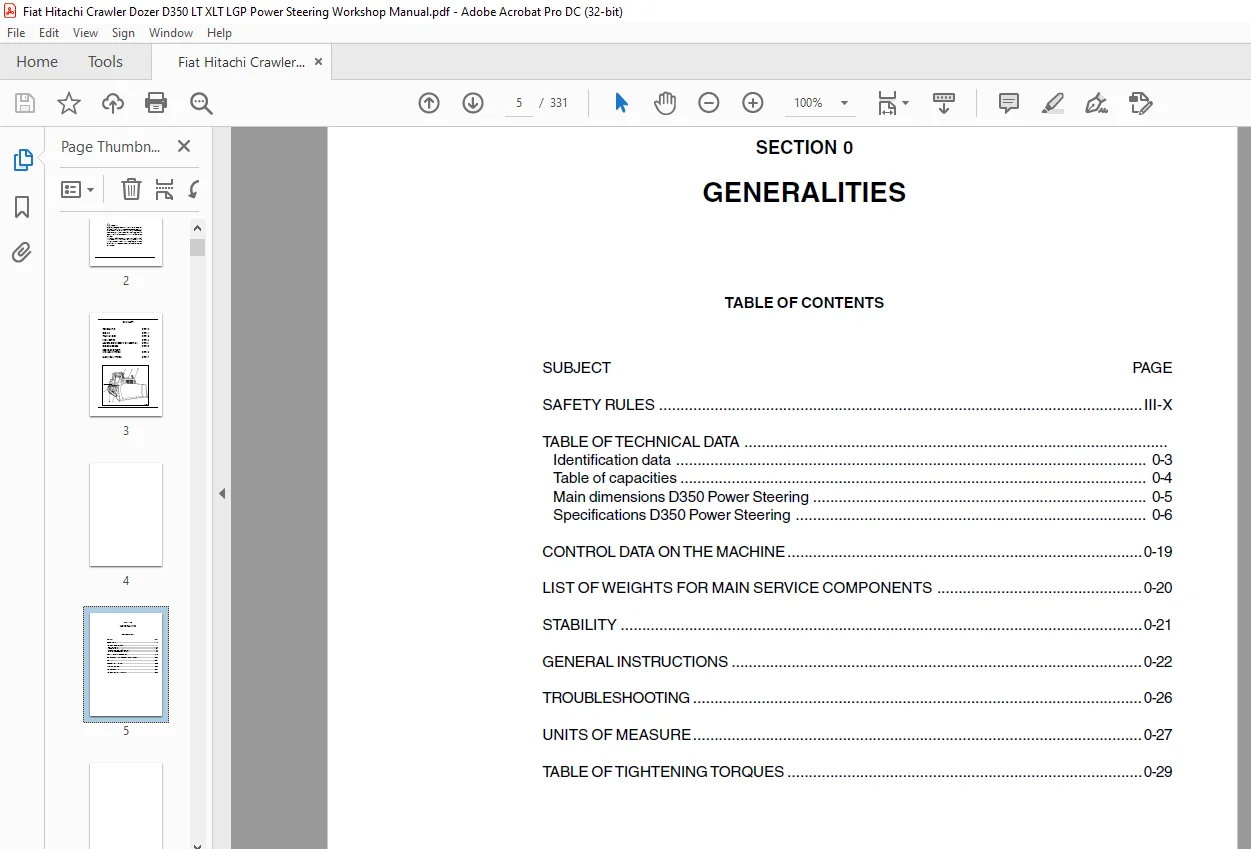This screenshot has height=849, width=1251.
Task: Open the Window menu
Action: pyautogui.click(x=171, y=33)
